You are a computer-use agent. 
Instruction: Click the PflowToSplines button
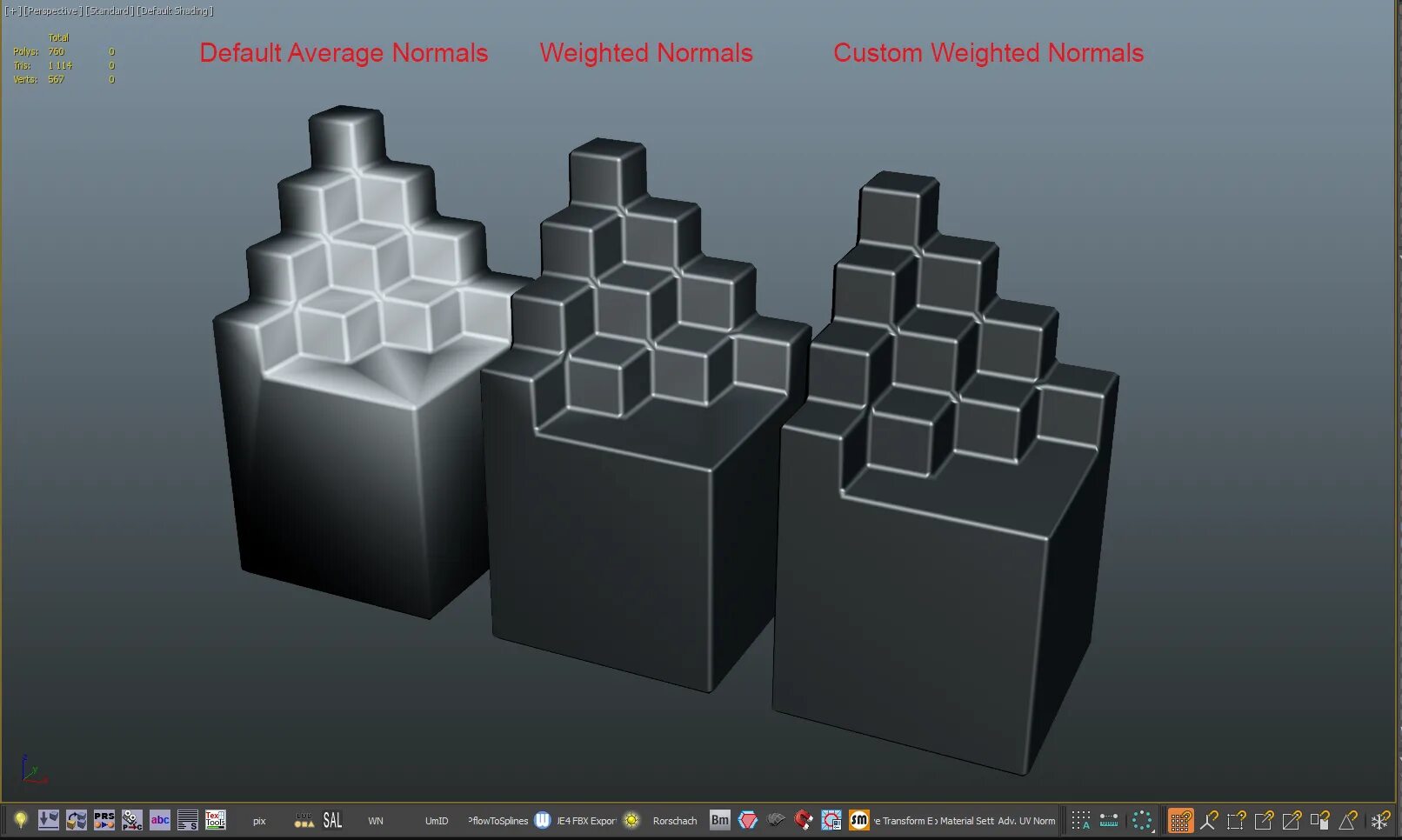pyautogui.click(x=498, y=820)
